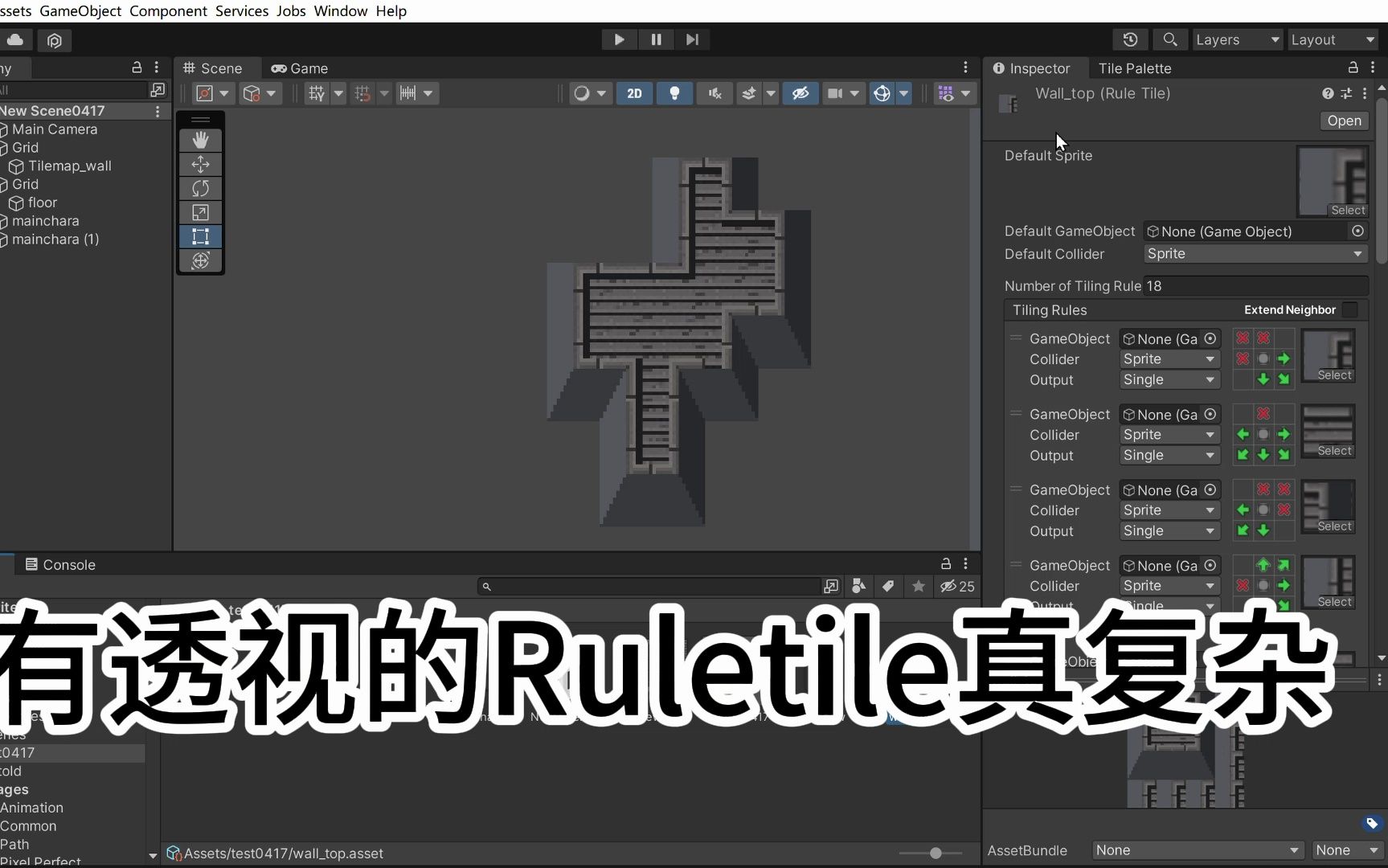Image resolution: width=1388 pixels, height=868 pixels.
Task: Switch to the Game tab
Action: (x=300, y=68)
